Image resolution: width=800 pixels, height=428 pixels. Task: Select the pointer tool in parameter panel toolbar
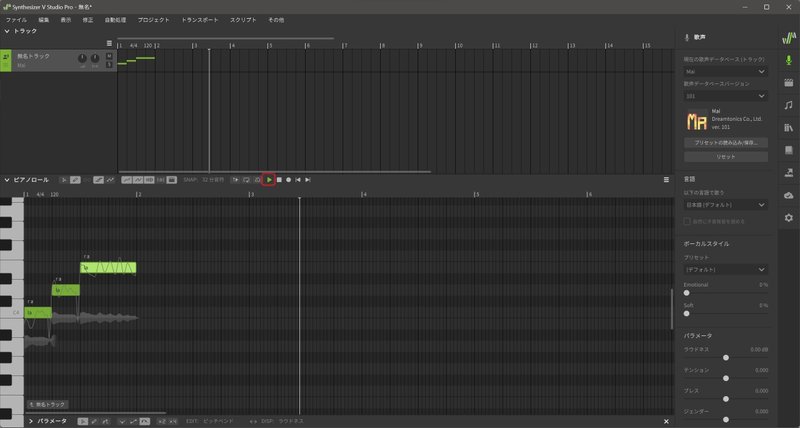pos(83,421)
